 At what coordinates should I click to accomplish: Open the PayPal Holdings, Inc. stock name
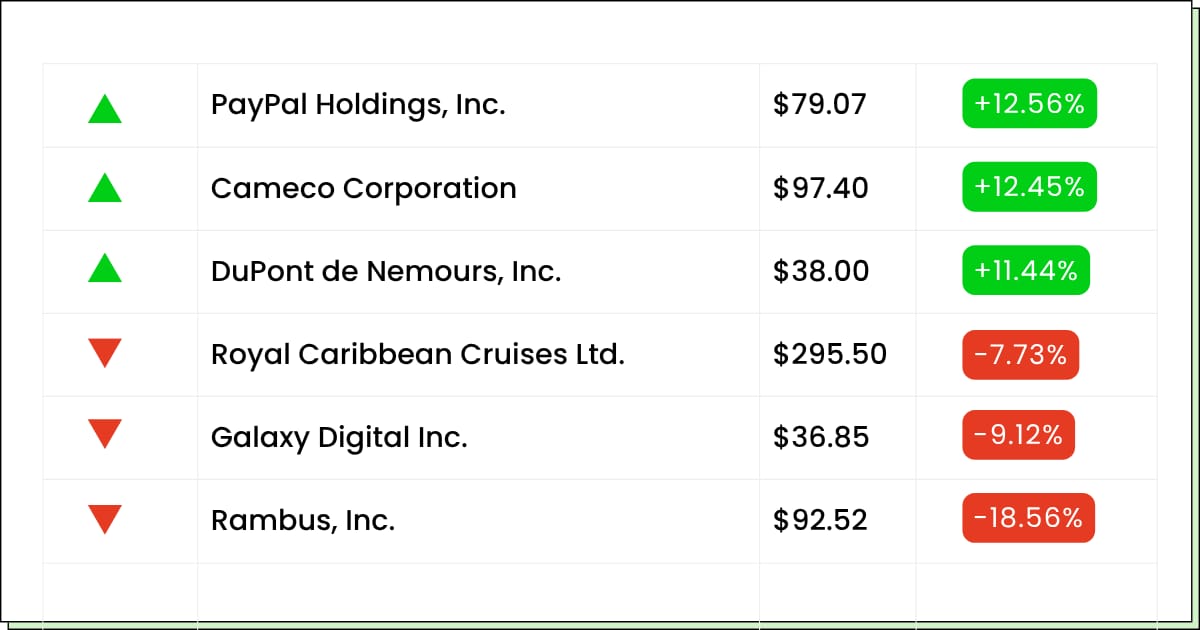(358, 105)
